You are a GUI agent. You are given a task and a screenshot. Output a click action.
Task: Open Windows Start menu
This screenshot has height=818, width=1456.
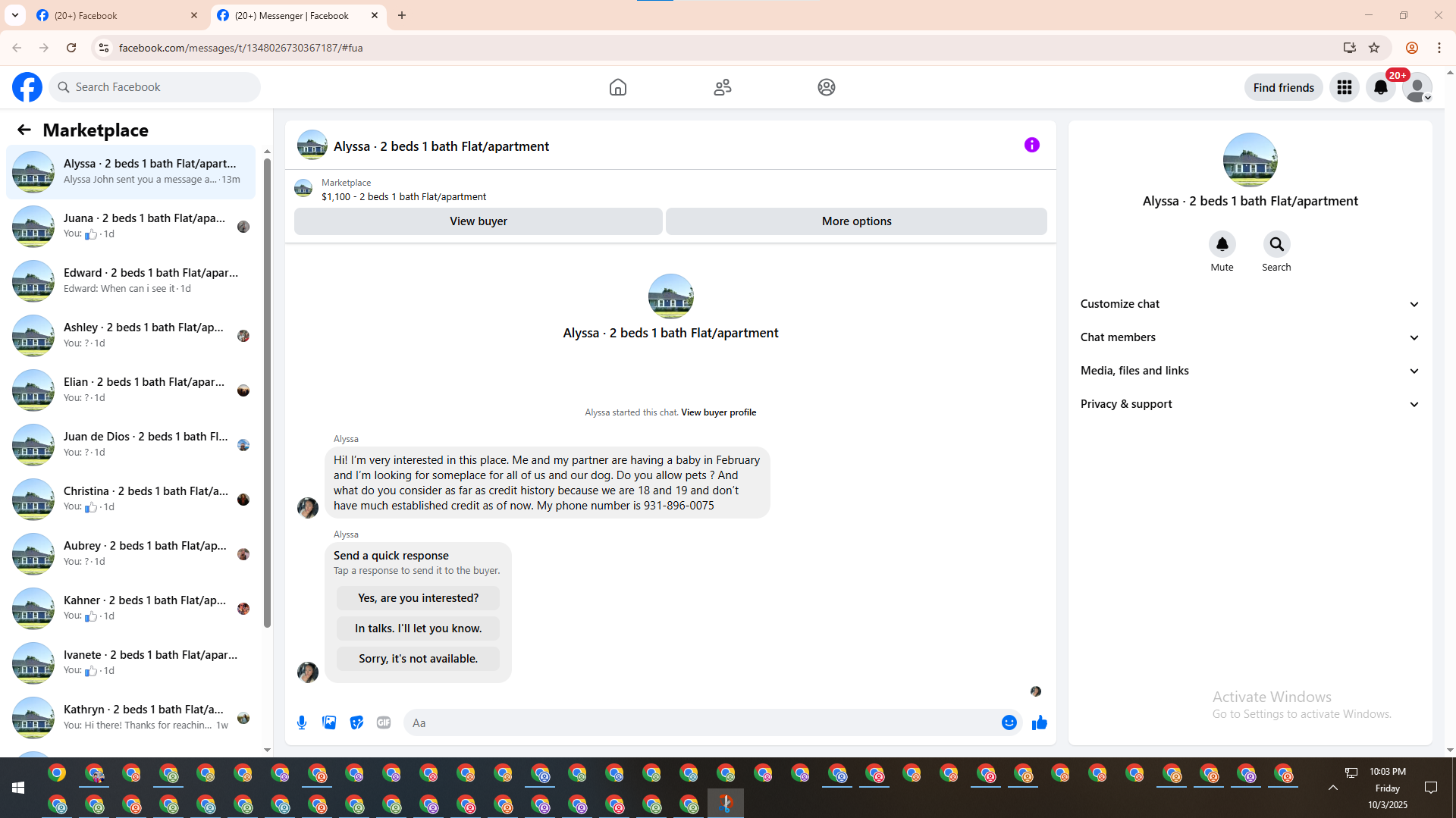[x=18, y=788]
